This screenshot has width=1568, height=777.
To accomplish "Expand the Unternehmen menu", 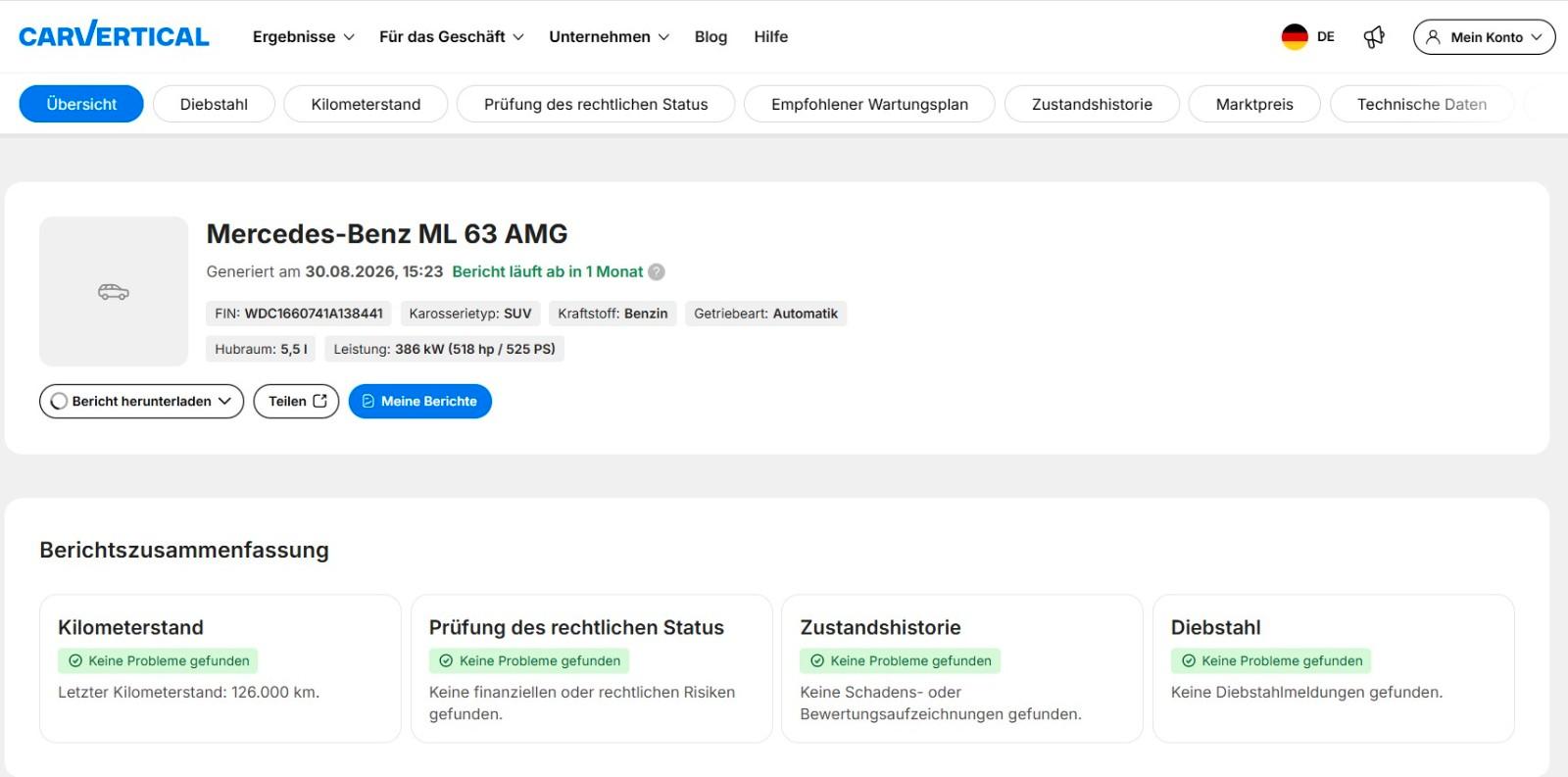I will coord(610,37).
